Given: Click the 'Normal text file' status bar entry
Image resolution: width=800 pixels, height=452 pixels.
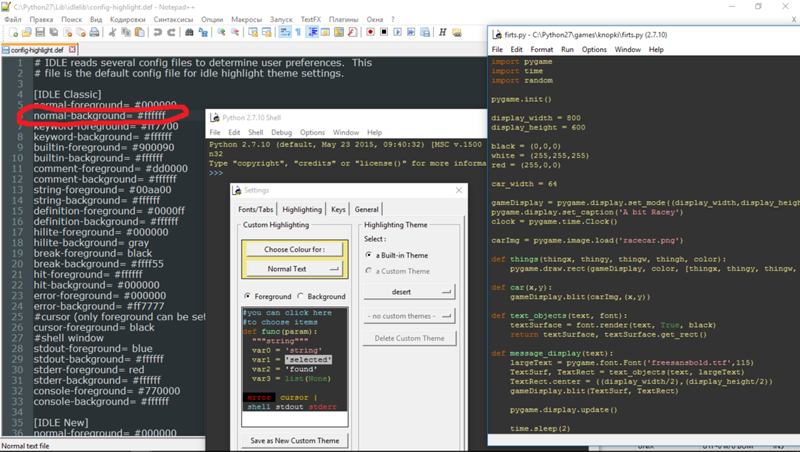Looking at the screenshot, I should pyautogui.click(x=26, y=446).
